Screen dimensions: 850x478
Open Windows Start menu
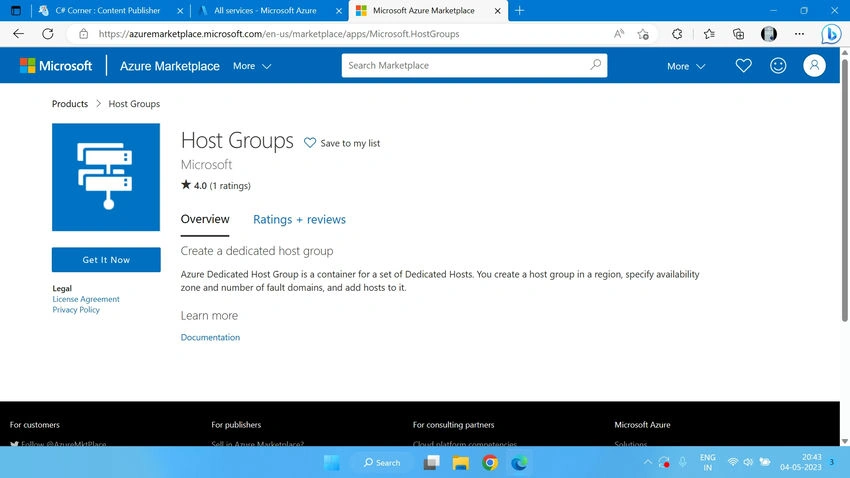tap(332, 462)
